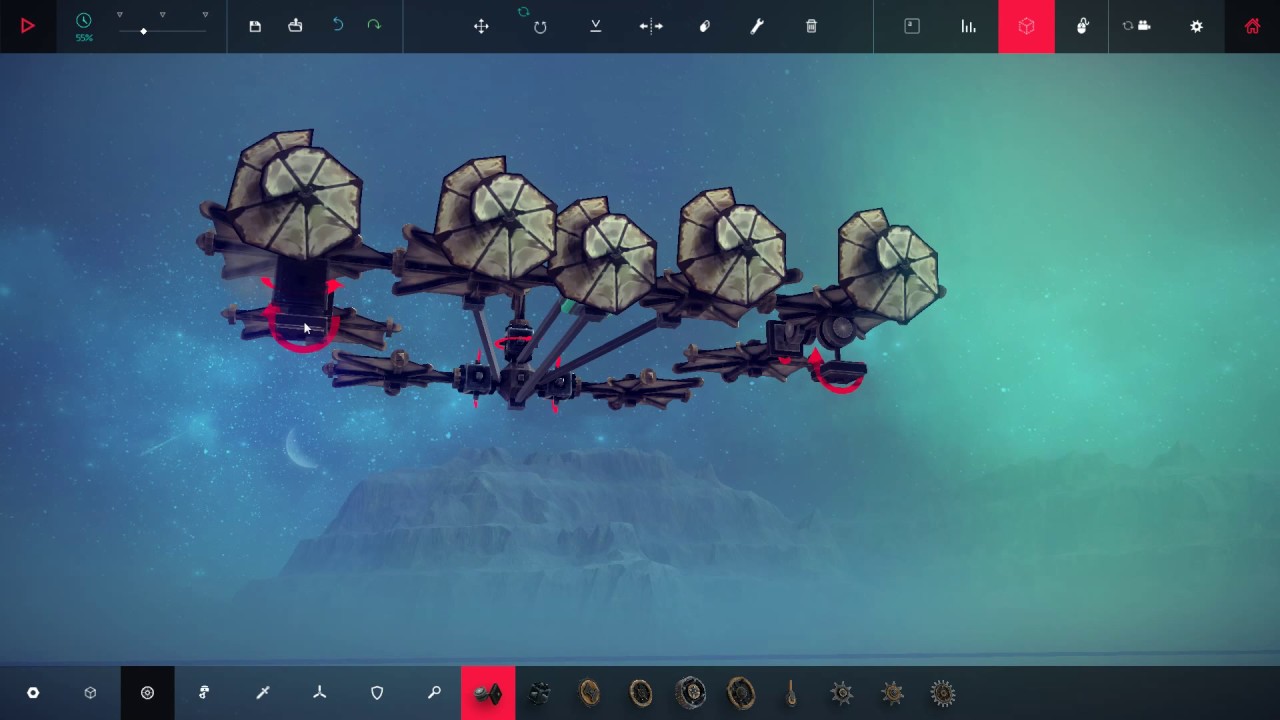Screen dimensions: 1280x720
Task: Select the large dark grey wheel block
Action: coord(691,693)
